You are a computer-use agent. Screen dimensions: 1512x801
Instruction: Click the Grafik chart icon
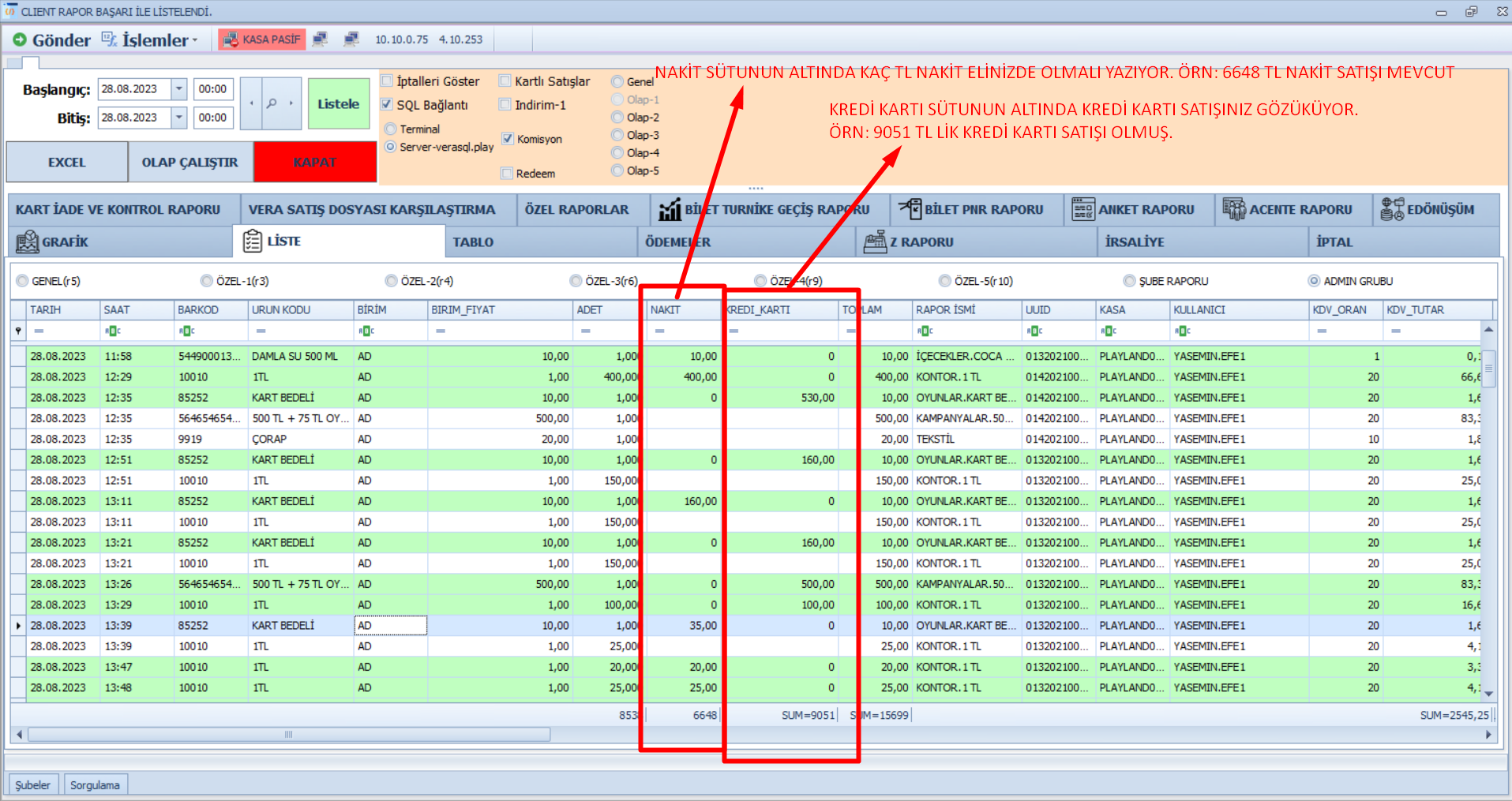(28, 242)
